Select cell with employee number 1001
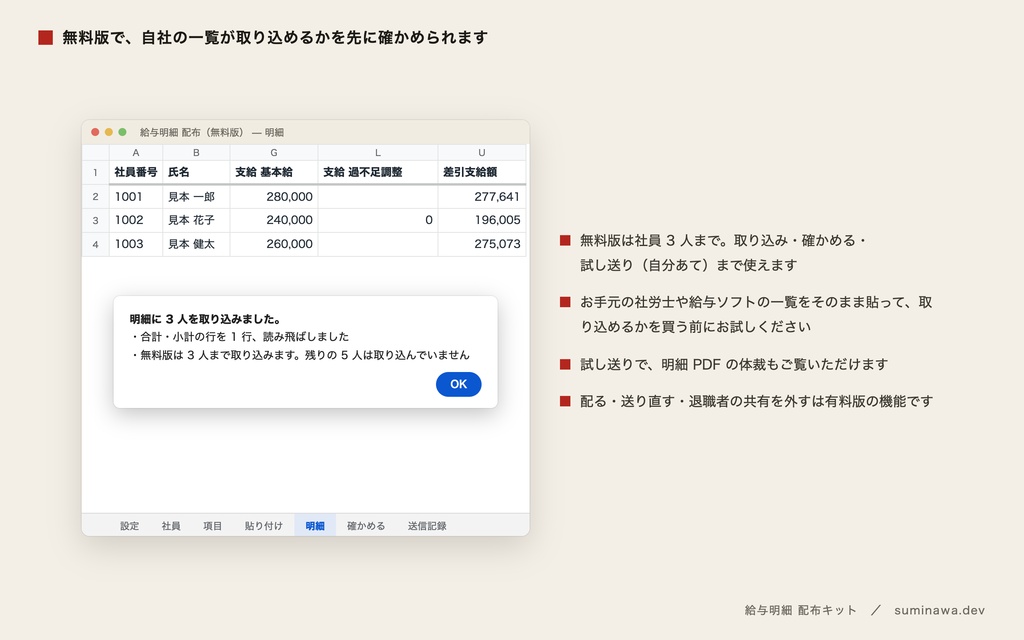This screenshot has width=1024, height=640. 136,197
